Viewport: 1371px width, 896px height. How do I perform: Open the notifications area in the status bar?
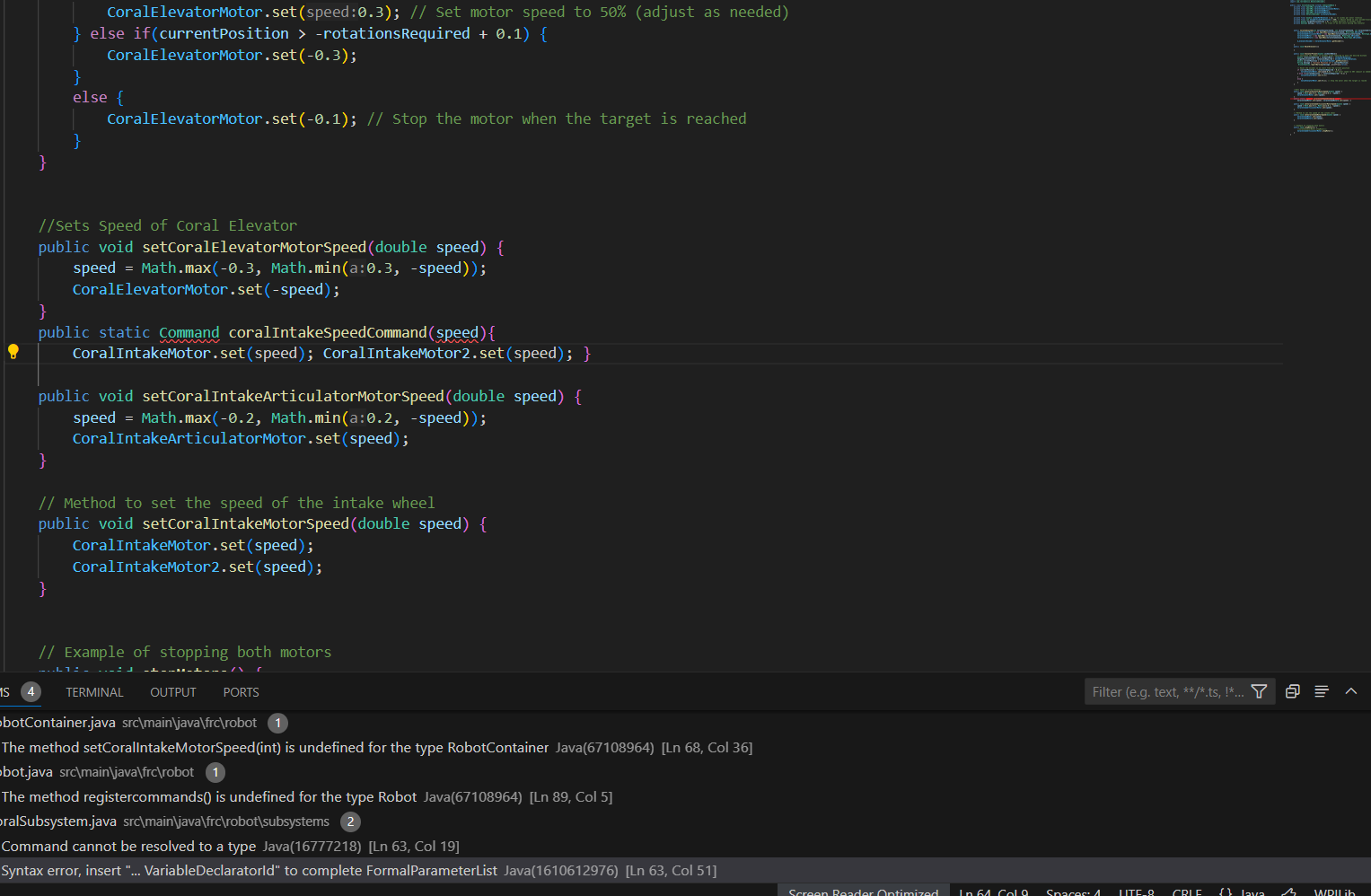pyautogui.click(x=1366, y=891)
